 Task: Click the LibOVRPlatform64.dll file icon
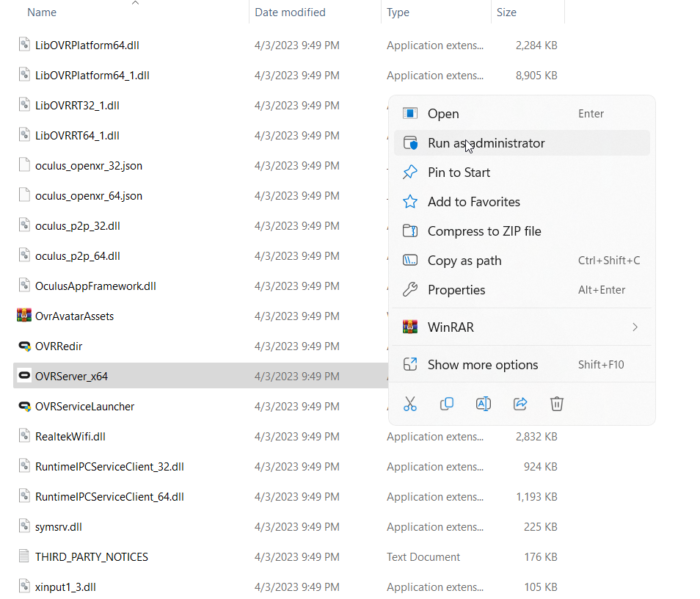[24, 45]
